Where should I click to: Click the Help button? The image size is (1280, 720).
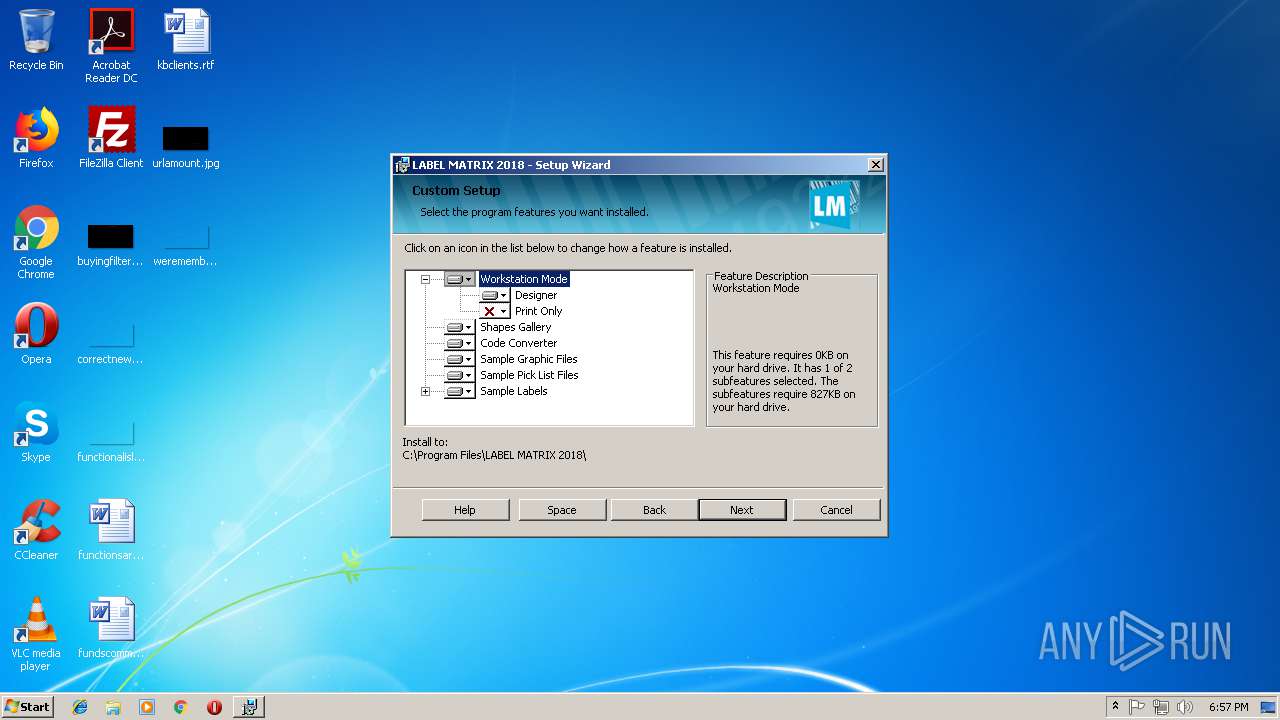465,510
